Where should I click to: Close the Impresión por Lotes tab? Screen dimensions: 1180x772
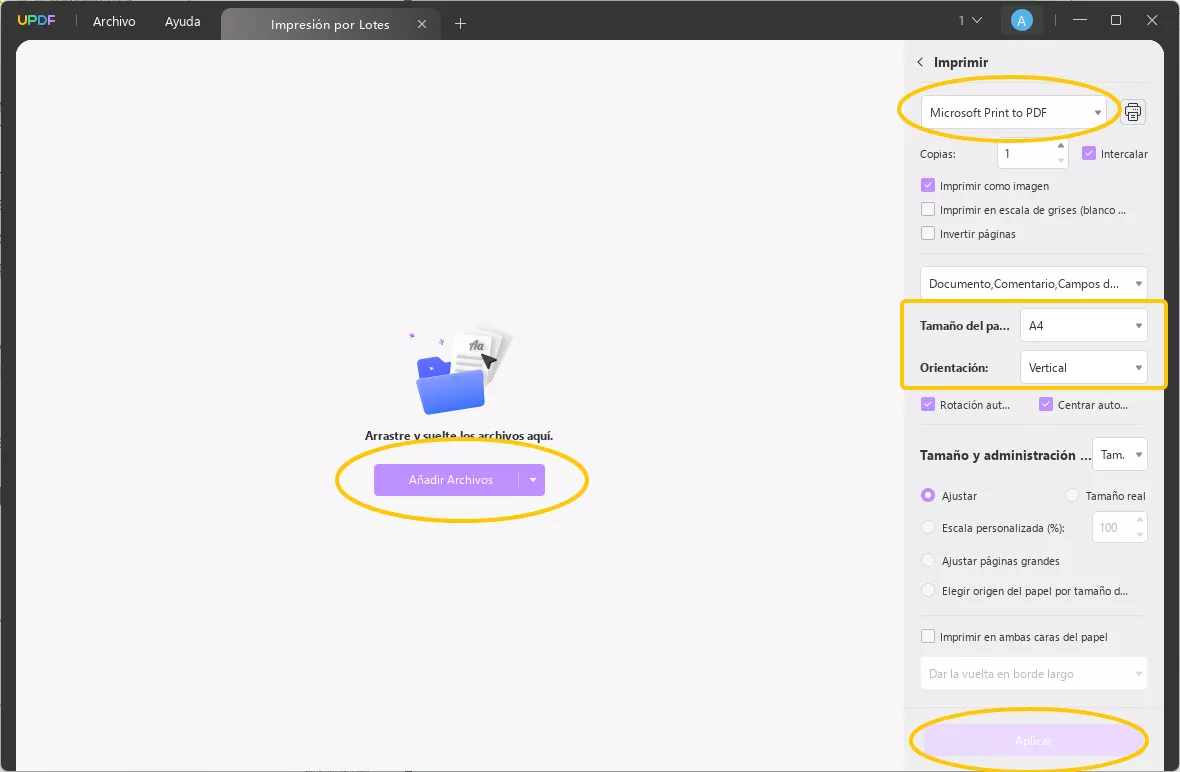click(x=422, y=24)
